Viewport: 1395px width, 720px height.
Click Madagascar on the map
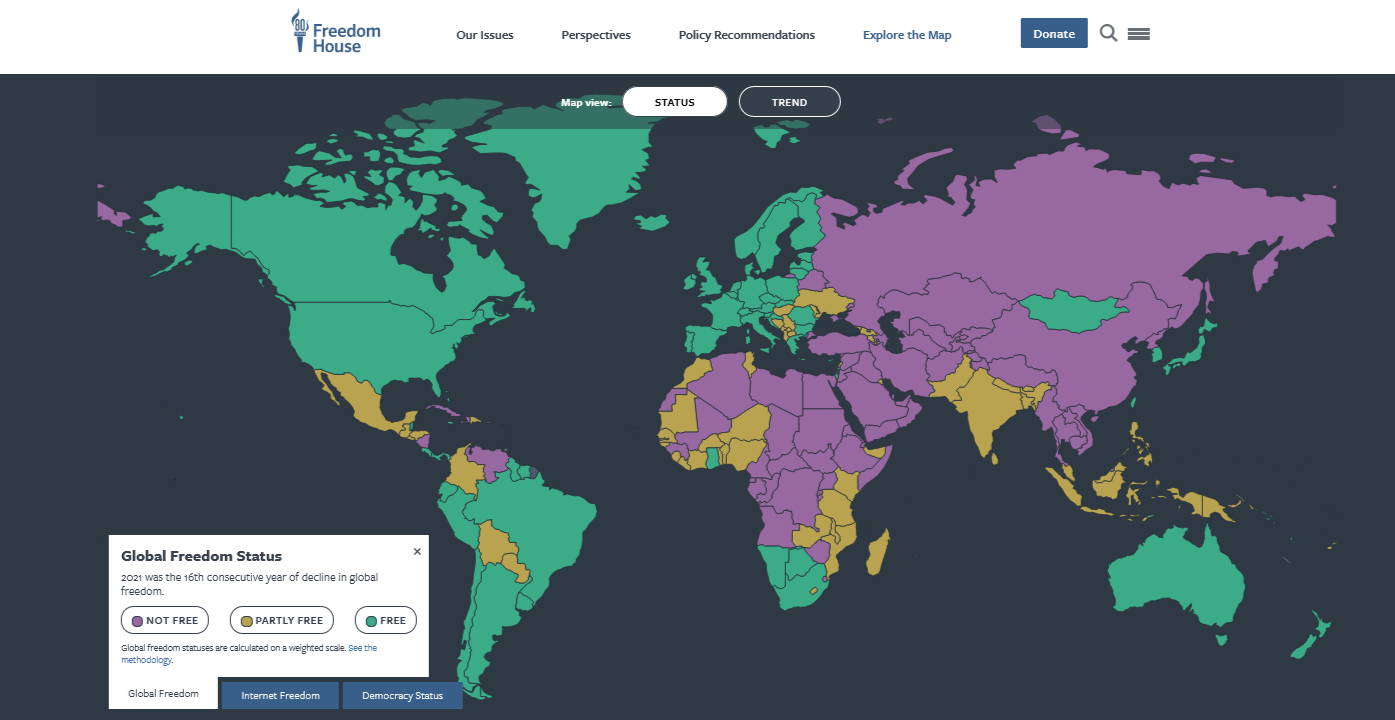point(876,552)
